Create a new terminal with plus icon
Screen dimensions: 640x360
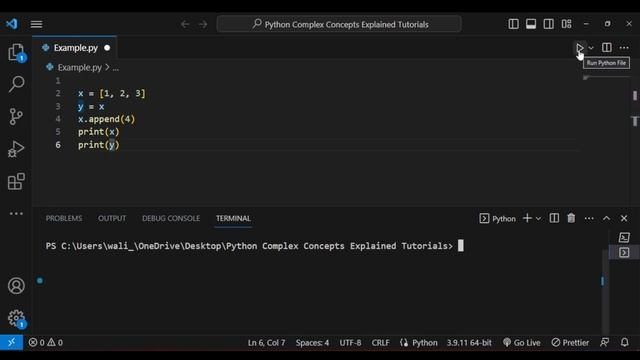click(527, 218)
